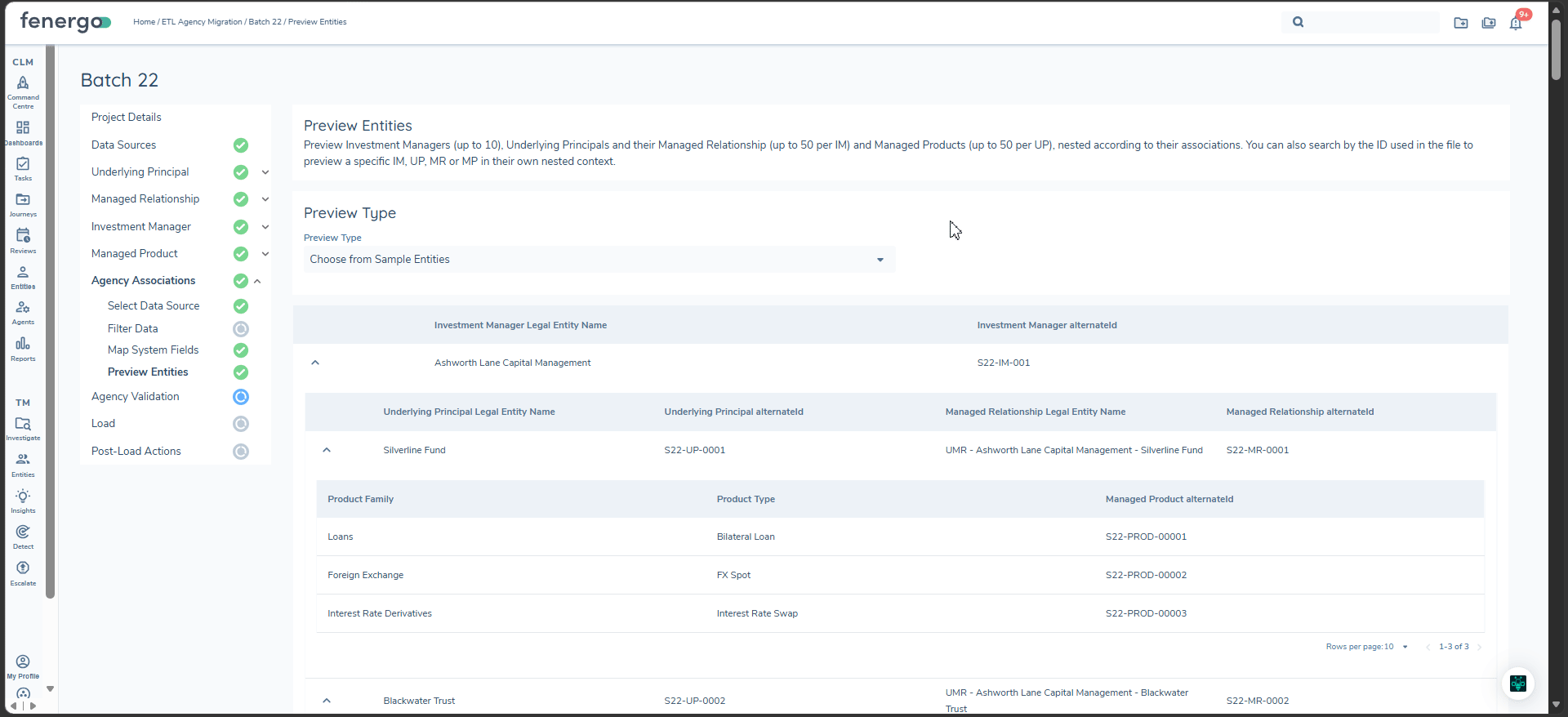Image resolution: width=1568 pixels, height=717 pixels.
Task: Open the Rows per page dropdown
Action: click(1395, 647)
